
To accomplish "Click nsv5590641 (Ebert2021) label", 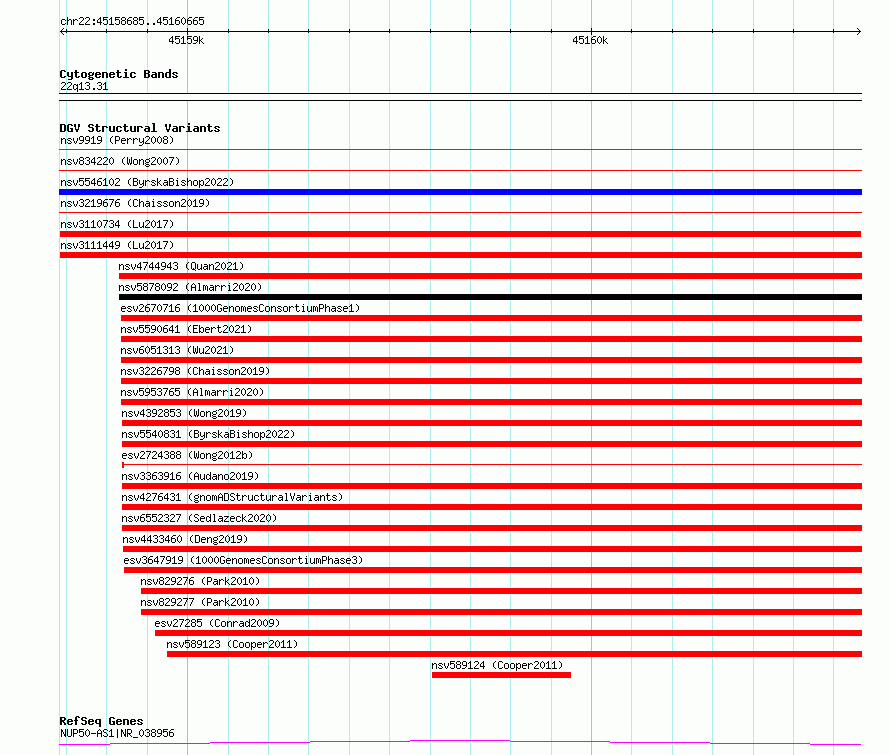I will (186, 329).
